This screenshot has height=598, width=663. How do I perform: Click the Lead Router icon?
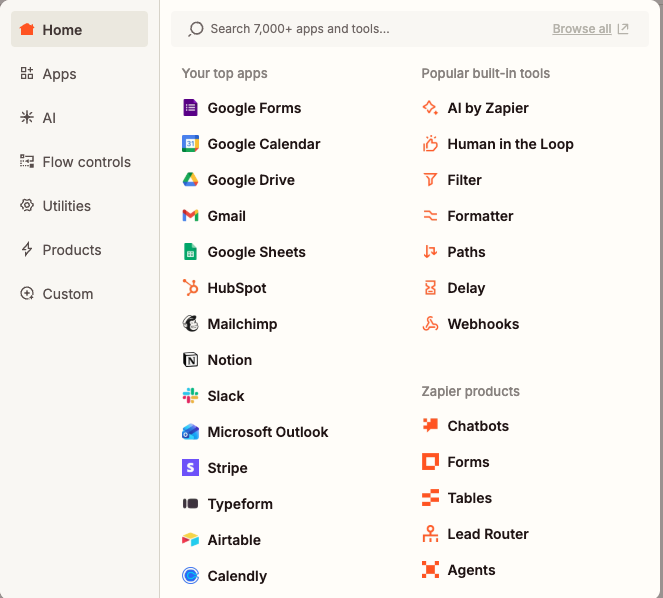(430, 534)
